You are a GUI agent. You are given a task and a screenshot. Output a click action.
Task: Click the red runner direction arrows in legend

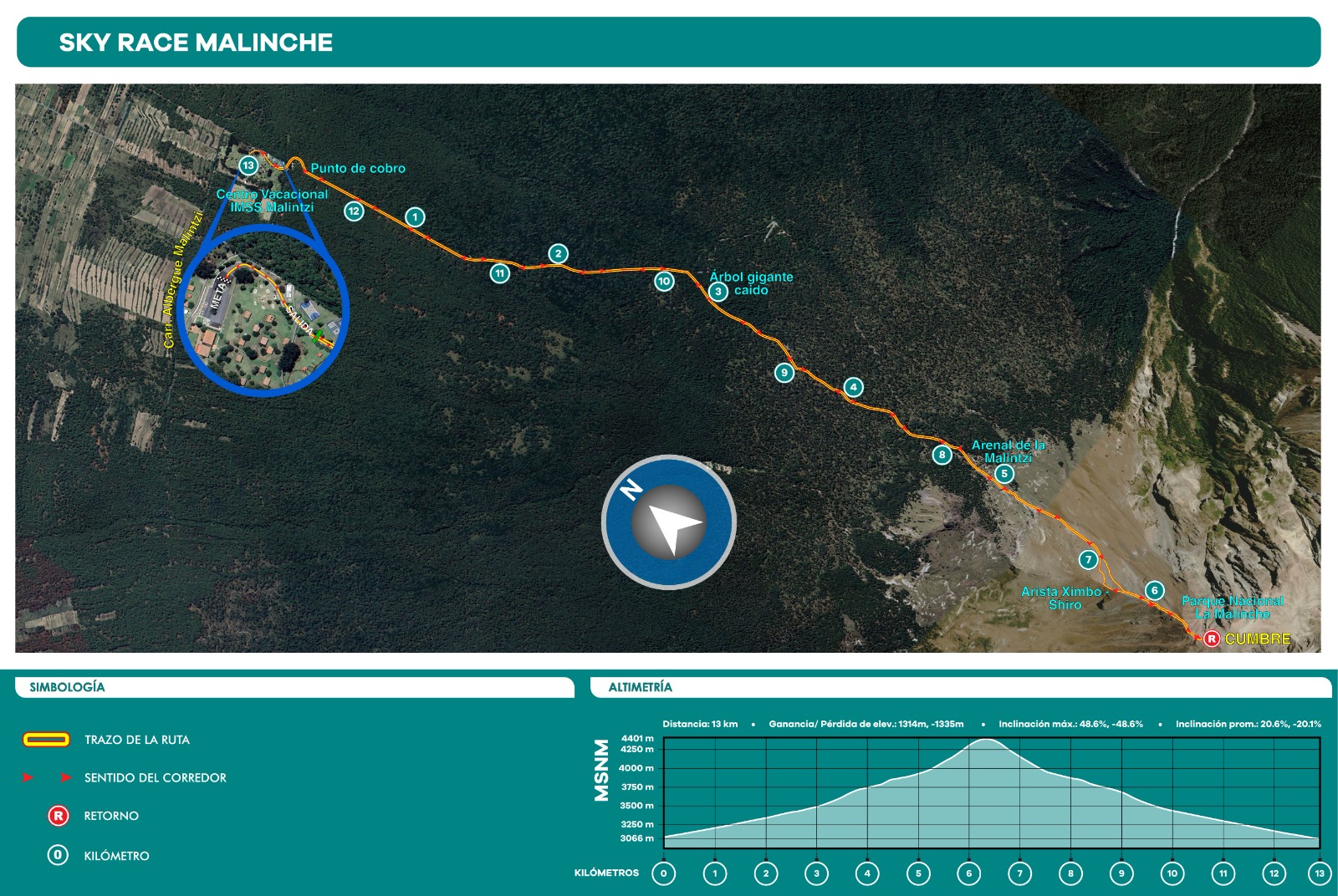[46, 777]
